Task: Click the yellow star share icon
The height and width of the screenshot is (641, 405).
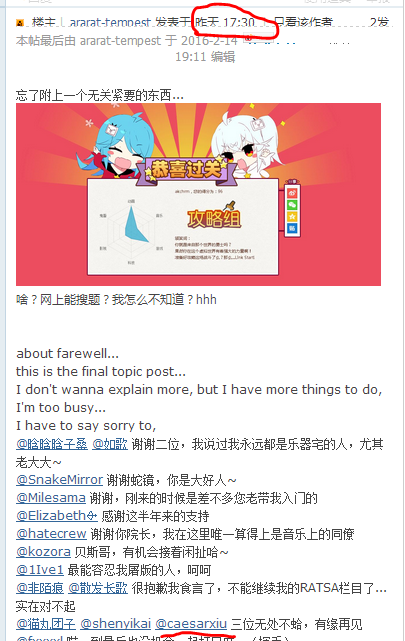Action: pyautogui.click(x=292, y=216)
